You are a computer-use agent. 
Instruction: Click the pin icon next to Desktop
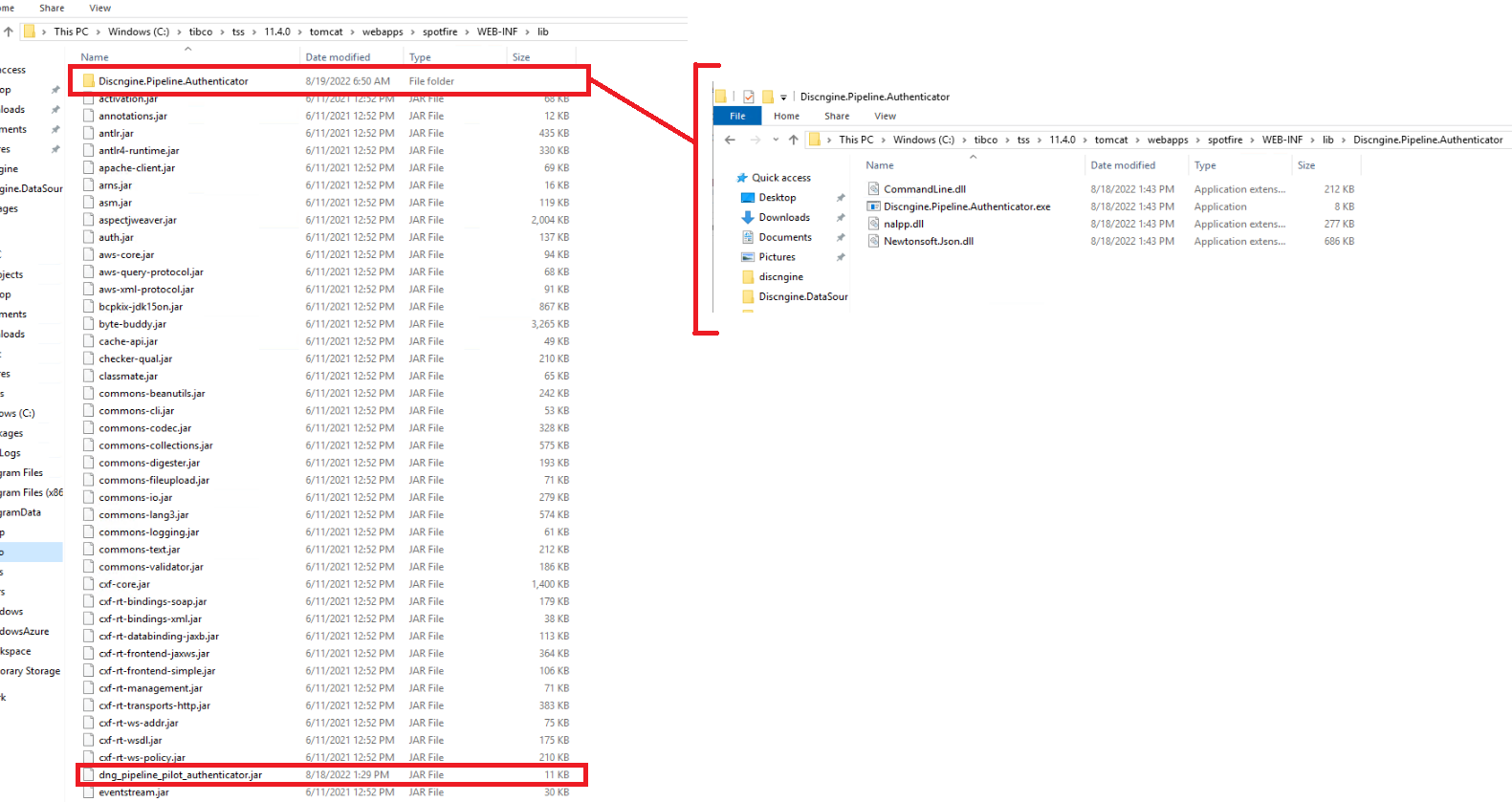(x=841, y=198)
